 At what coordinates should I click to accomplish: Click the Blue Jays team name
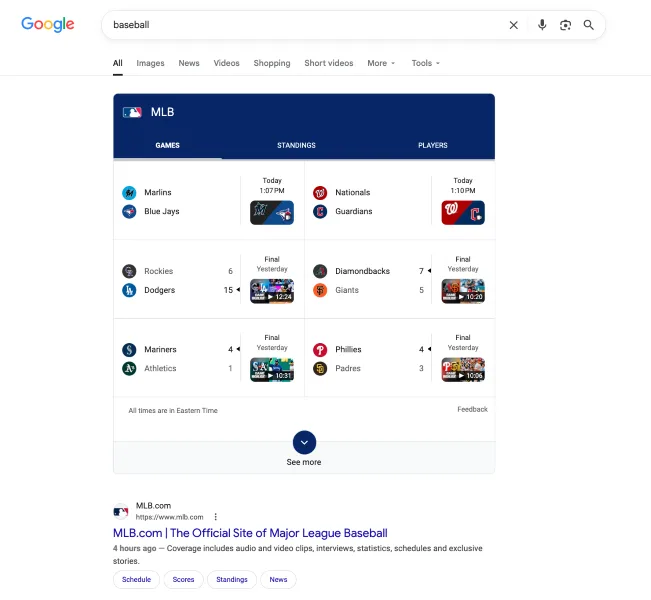pyautogui.click(x=162, y=211)
